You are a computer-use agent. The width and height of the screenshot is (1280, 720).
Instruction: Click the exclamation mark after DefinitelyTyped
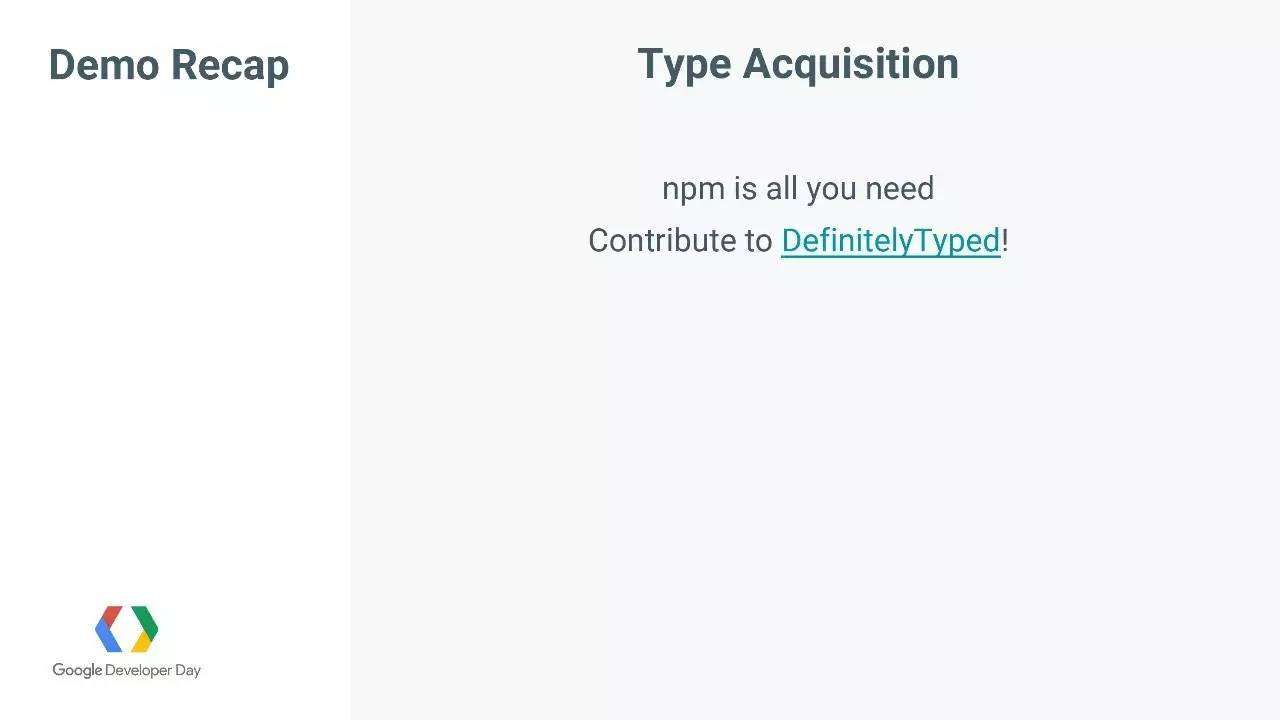pyautogui.click(x=1005, y=241)
